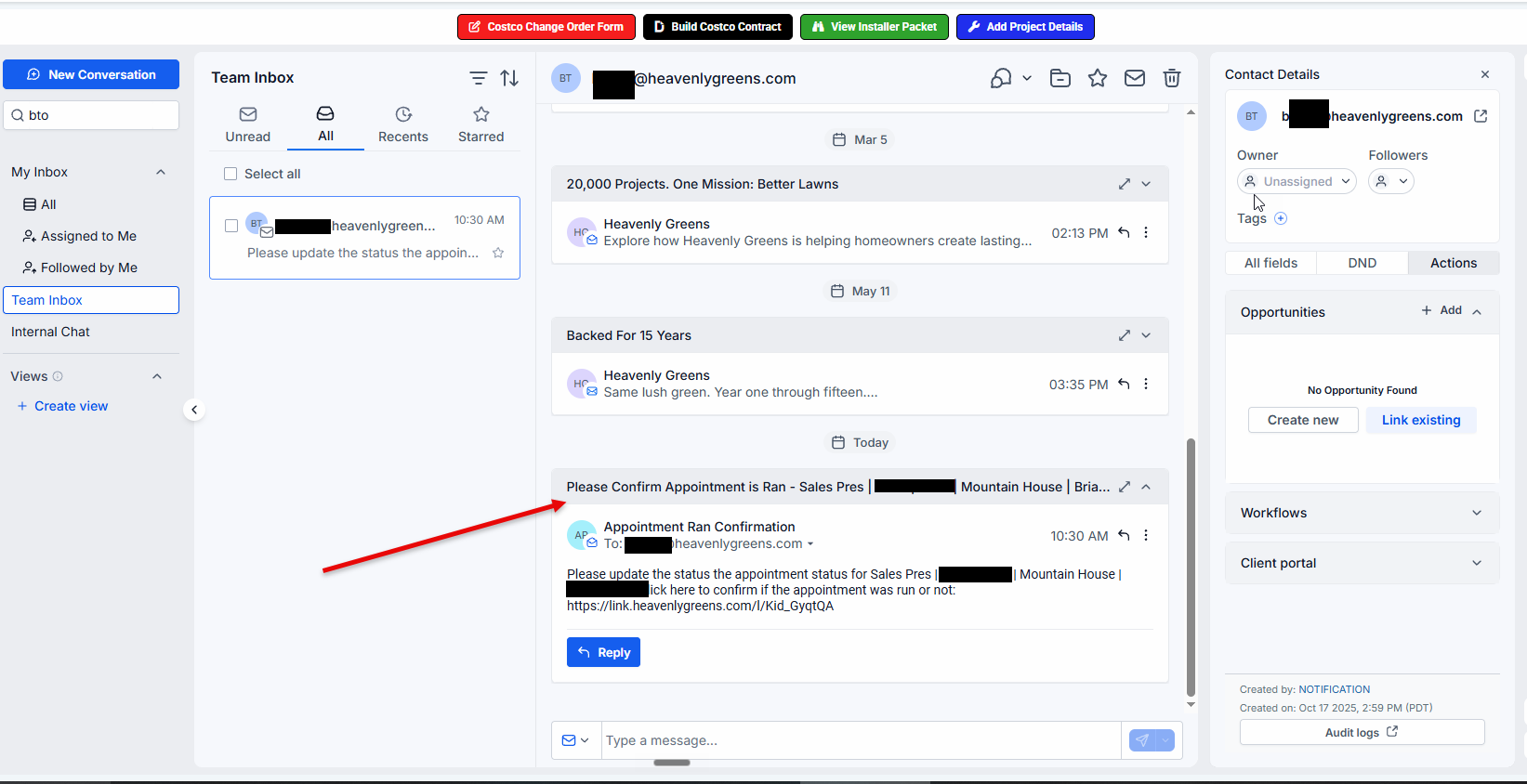Show email recipient details dropdown

[810, 544]
